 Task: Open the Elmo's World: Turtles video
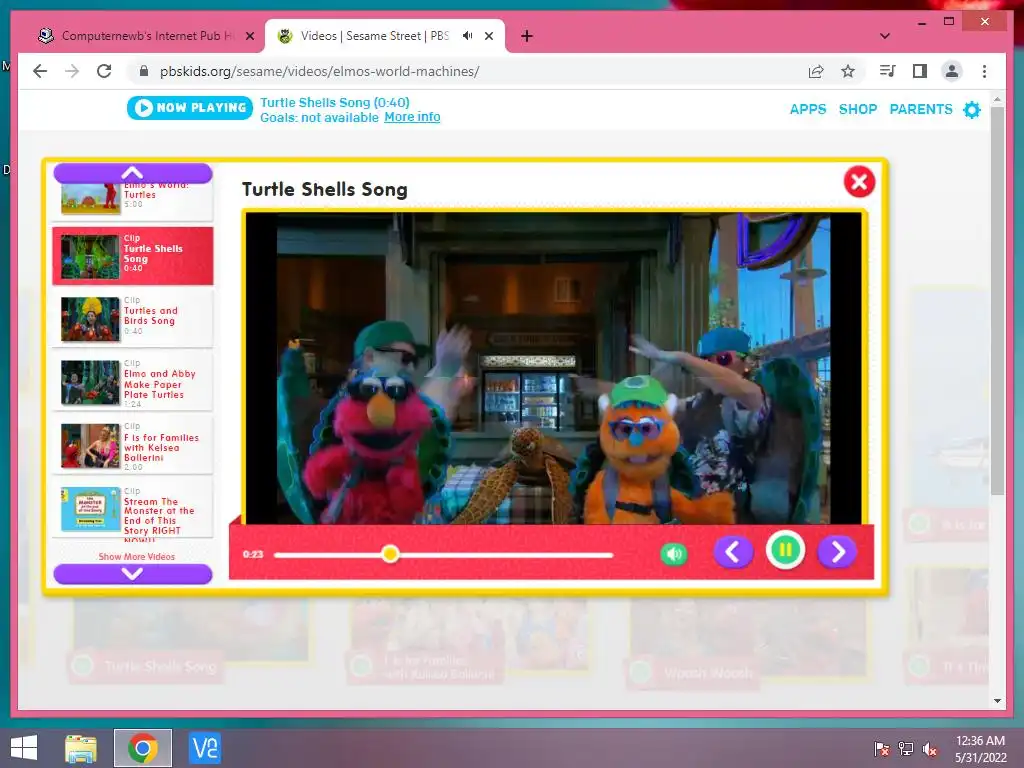click(133, 200)
